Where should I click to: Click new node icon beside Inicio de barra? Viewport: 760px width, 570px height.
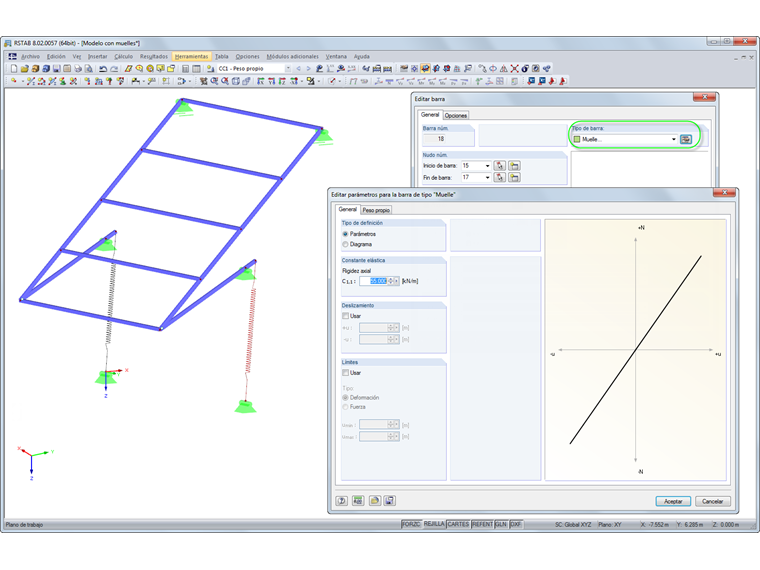pyautogui.click(x=514, y=166)
